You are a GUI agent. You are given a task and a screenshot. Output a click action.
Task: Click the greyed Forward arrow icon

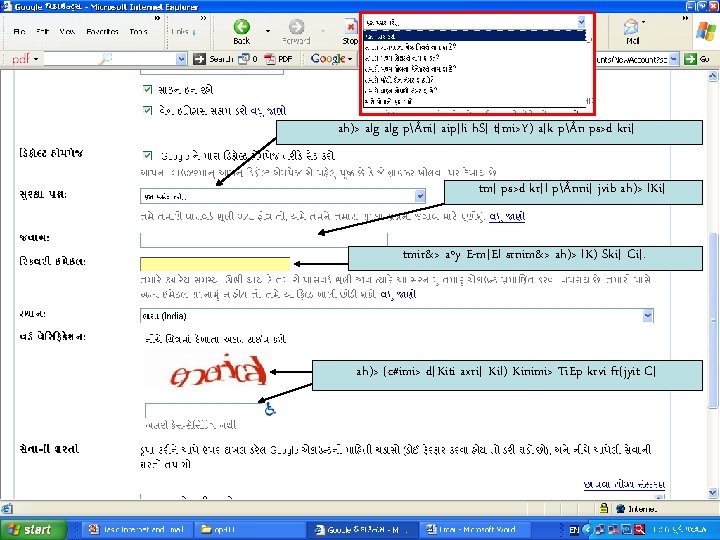tap(296, 27)
